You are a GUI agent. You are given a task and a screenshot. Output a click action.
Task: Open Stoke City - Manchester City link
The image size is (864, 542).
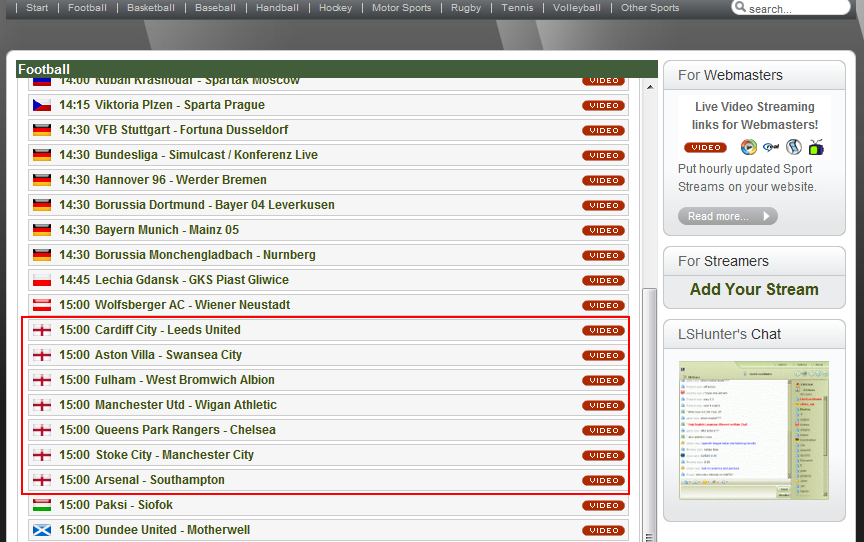pyautogui.click(x=175, y=455)
